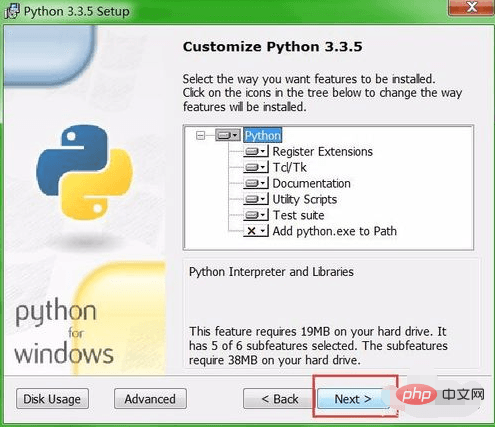
Task: Click the Python setup title bar icon
Action: pyautogui.click(x=12, y=12)
